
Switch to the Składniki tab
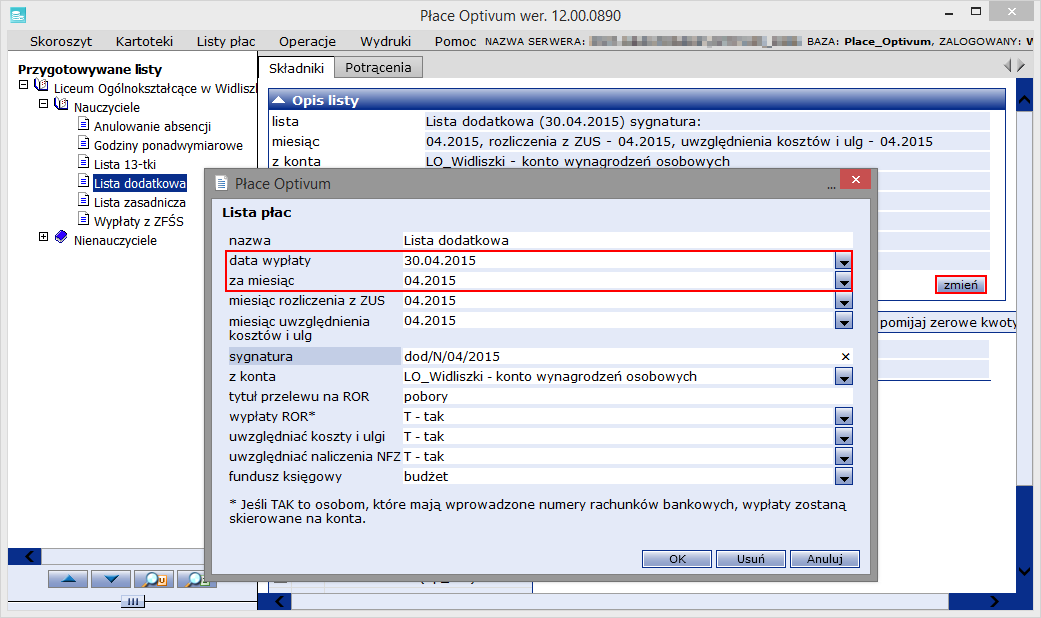[296, 68]
